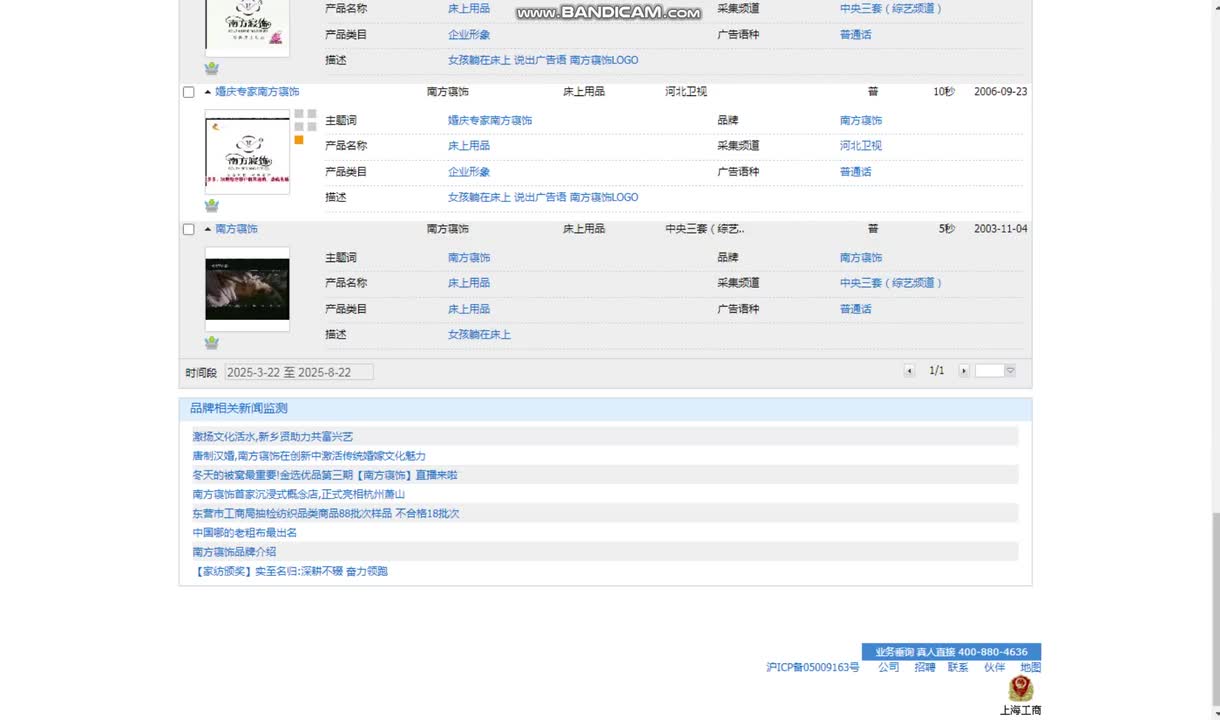The width and height of the screenshot is (1220, 720).
Task: Click the 品牌相关新闻监测 section header
Action: [x=605, y=409]
